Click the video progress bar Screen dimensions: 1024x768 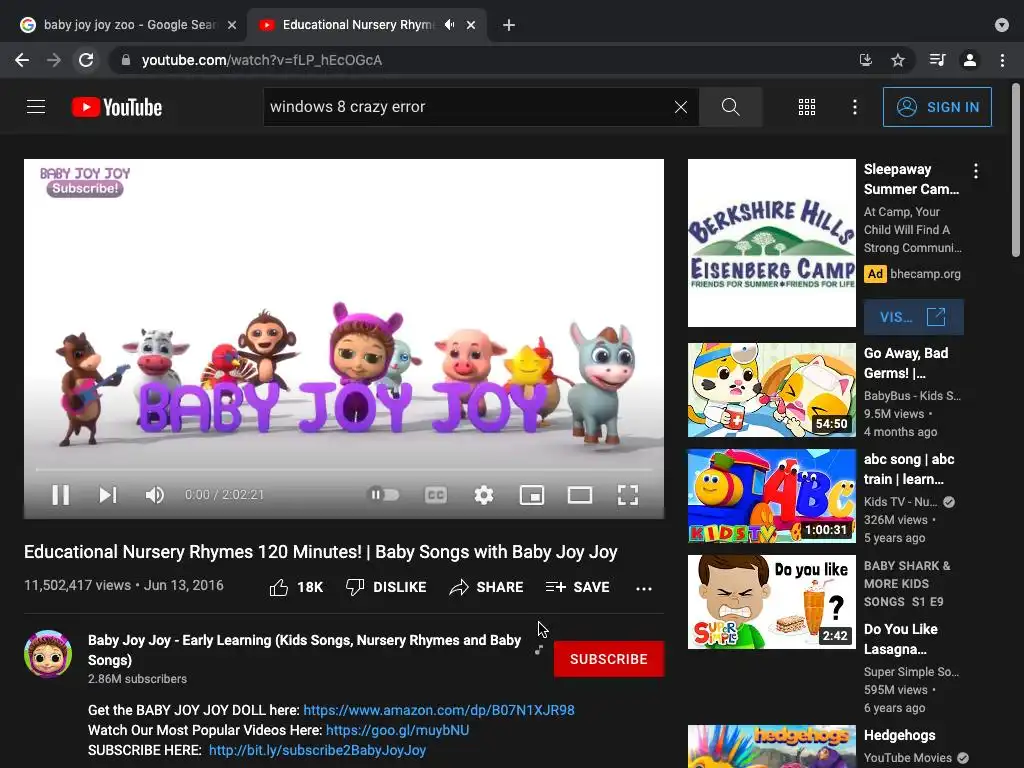344,469
